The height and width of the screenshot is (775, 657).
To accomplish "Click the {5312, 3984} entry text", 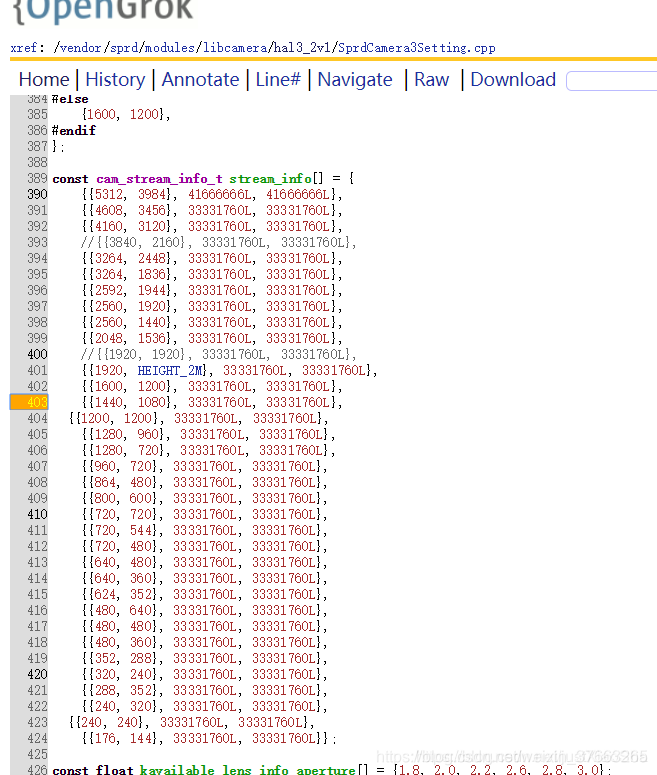I will point(131,194).
